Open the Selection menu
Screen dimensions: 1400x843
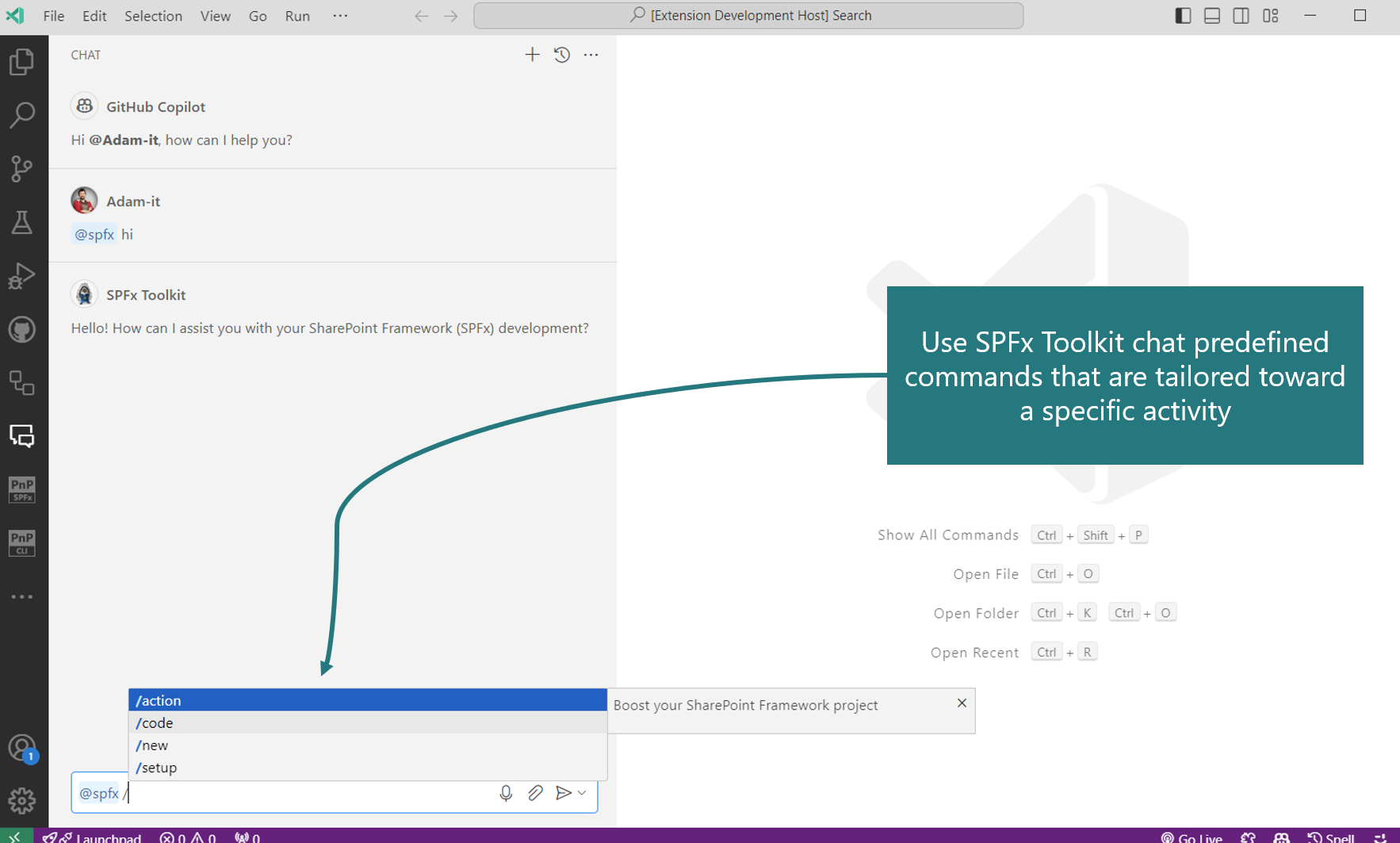coord(153,16)
